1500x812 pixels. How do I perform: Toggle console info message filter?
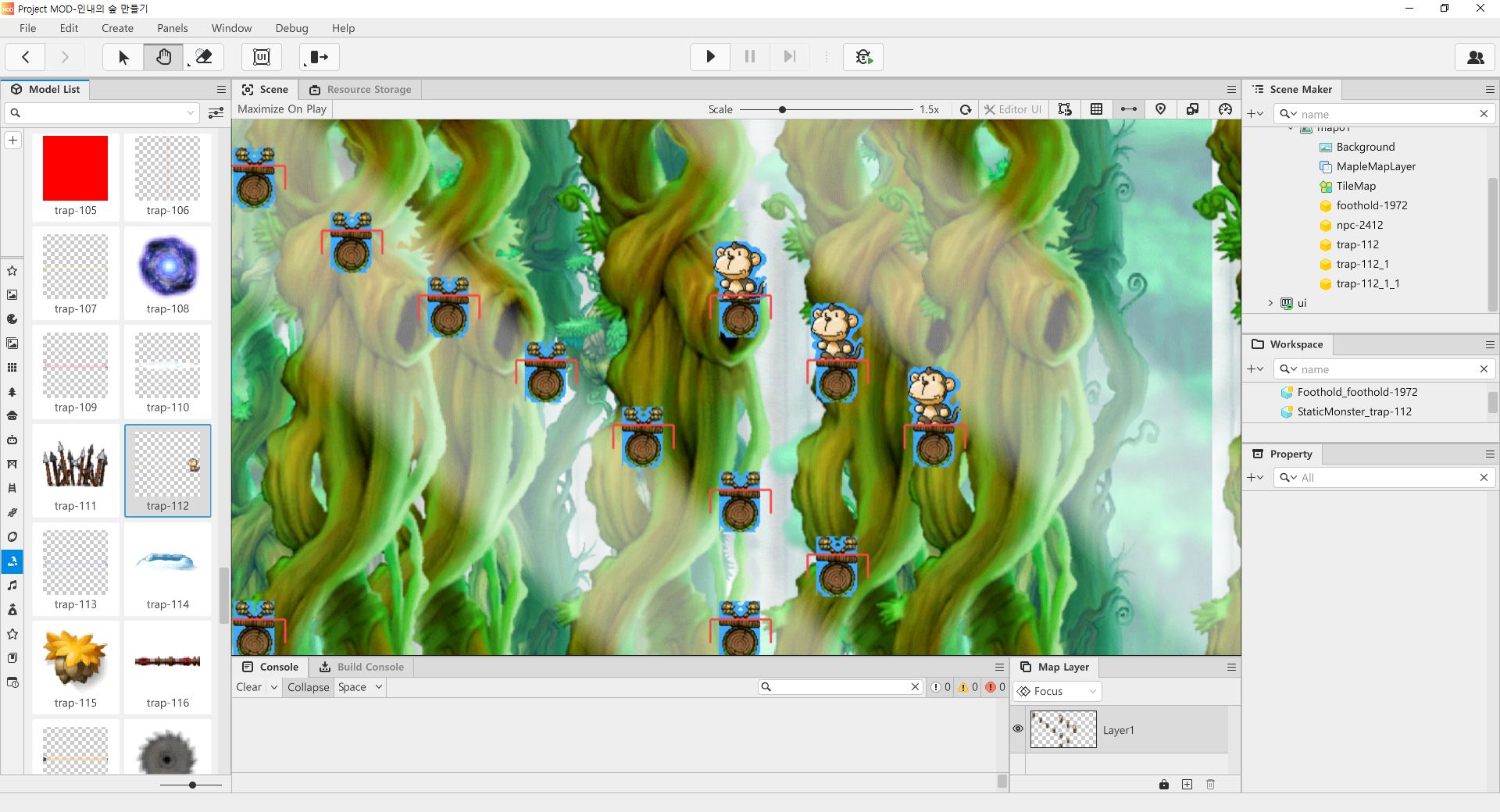pyautogui.click(x=941, y=687)
